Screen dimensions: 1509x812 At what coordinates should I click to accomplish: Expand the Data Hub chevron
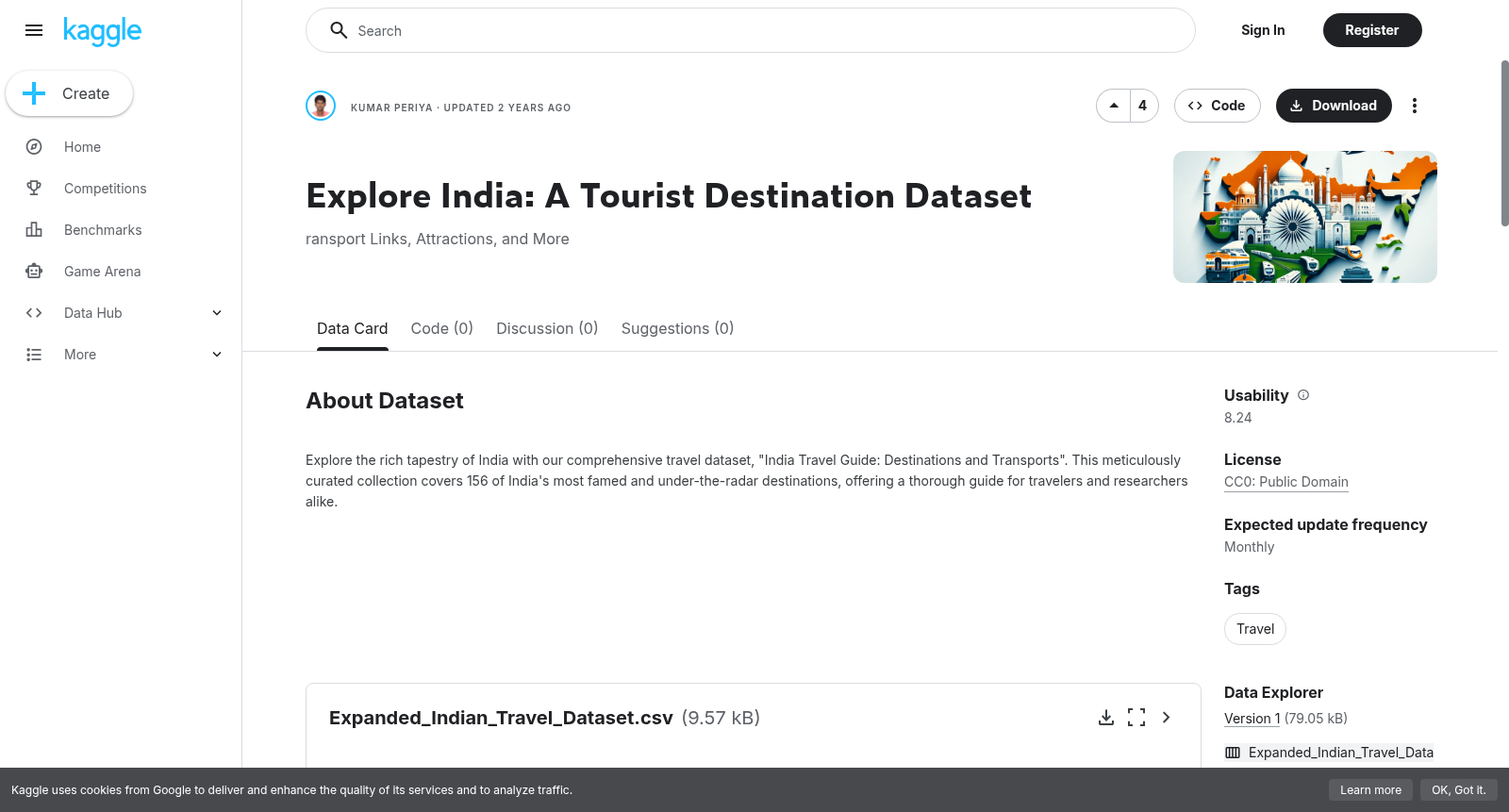217,313
